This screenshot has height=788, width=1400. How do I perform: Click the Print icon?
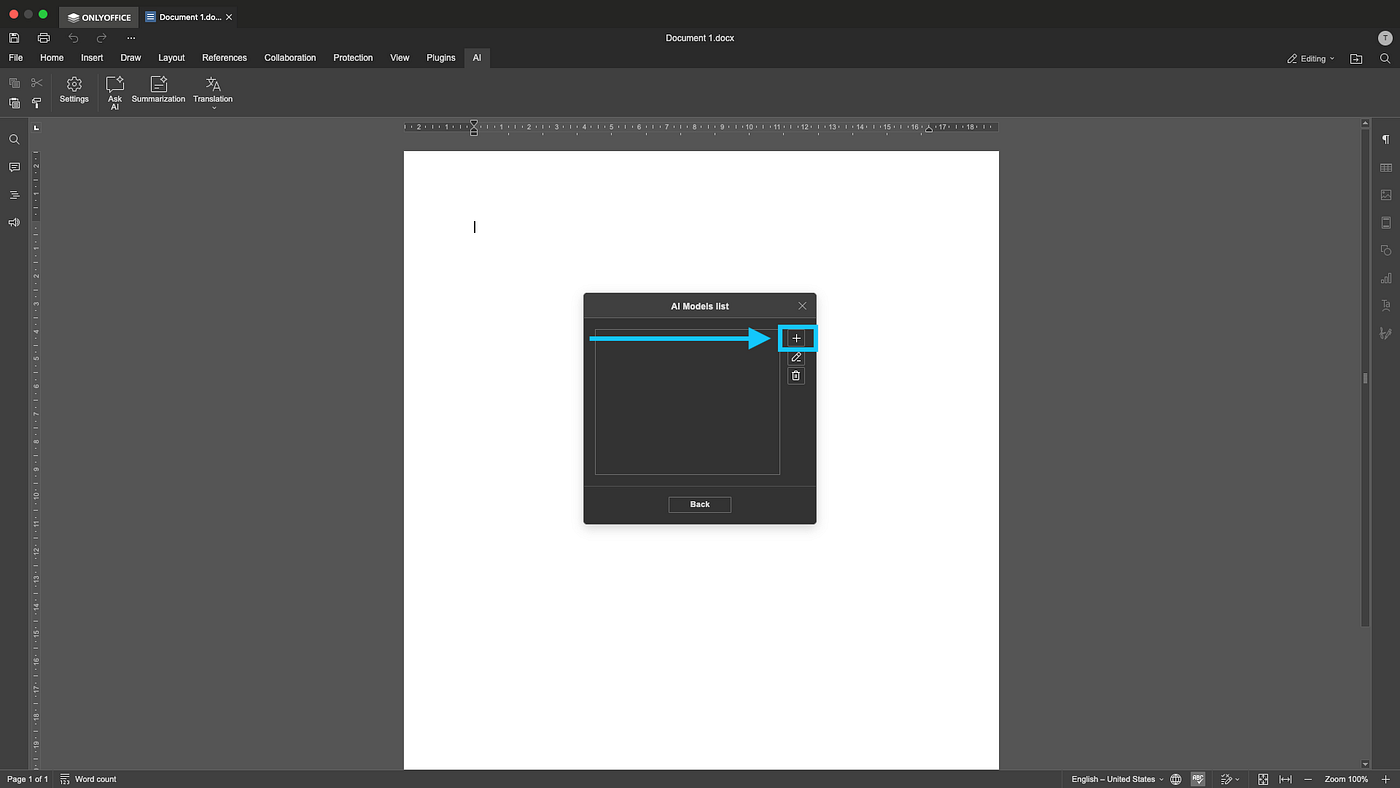tap(43, 38)
